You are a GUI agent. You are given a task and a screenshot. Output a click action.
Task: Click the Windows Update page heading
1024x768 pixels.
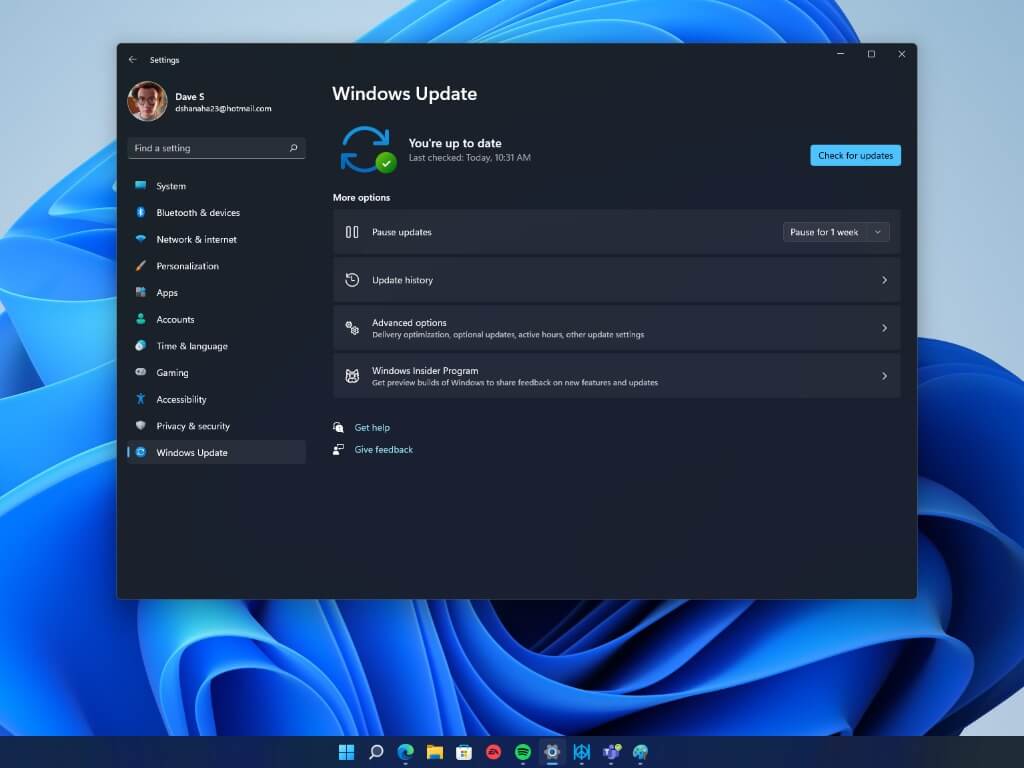[404, 94]
